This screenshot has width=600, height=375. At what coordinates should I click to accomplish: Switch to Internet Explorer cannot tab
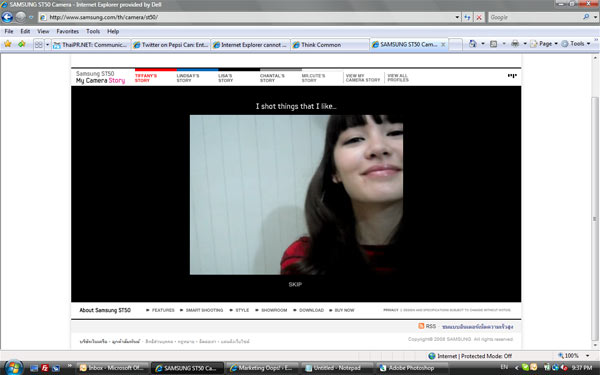(x=250, y=45)
